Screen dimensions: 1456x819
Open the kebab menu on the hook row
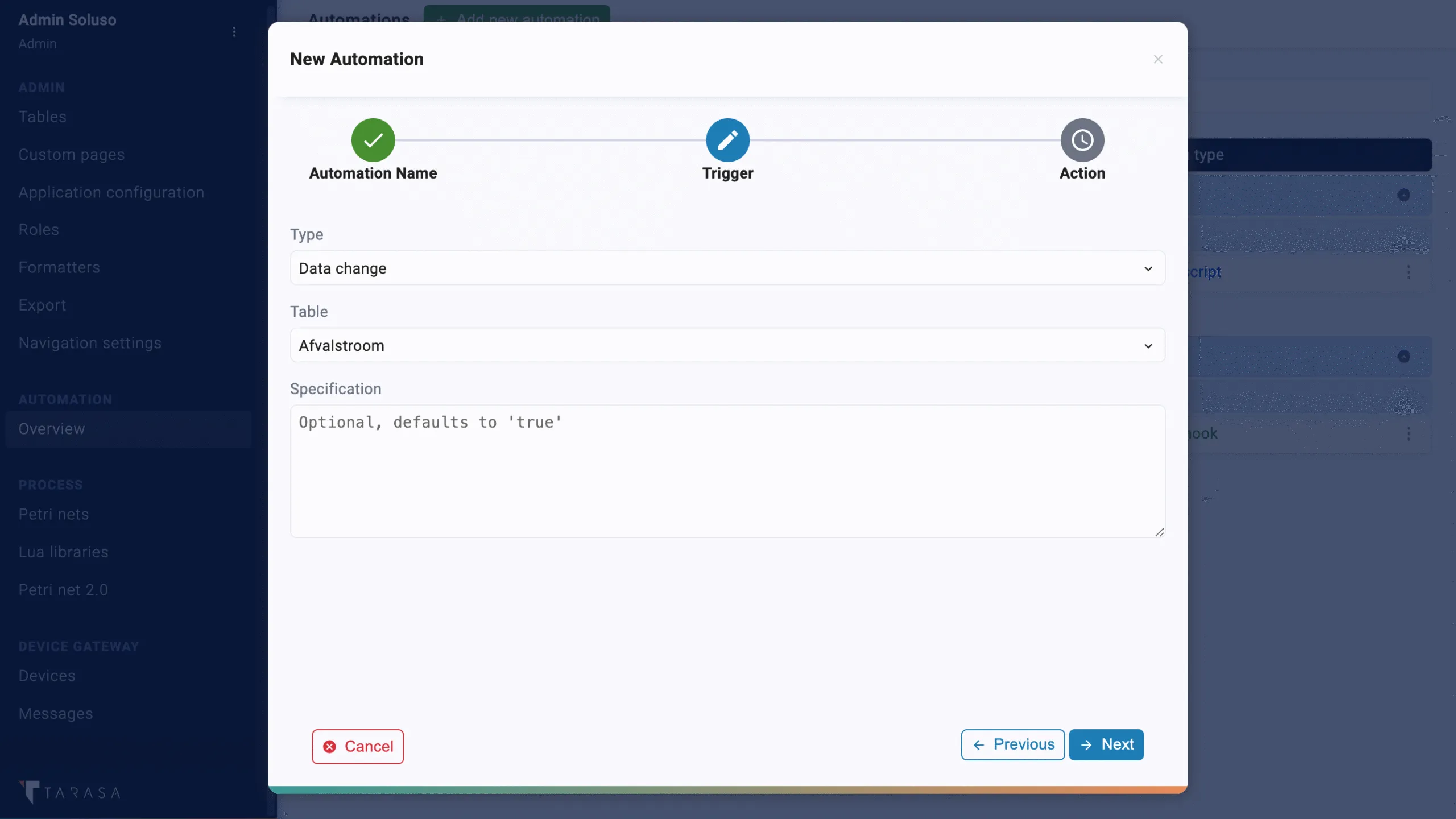pos(1409,433)
